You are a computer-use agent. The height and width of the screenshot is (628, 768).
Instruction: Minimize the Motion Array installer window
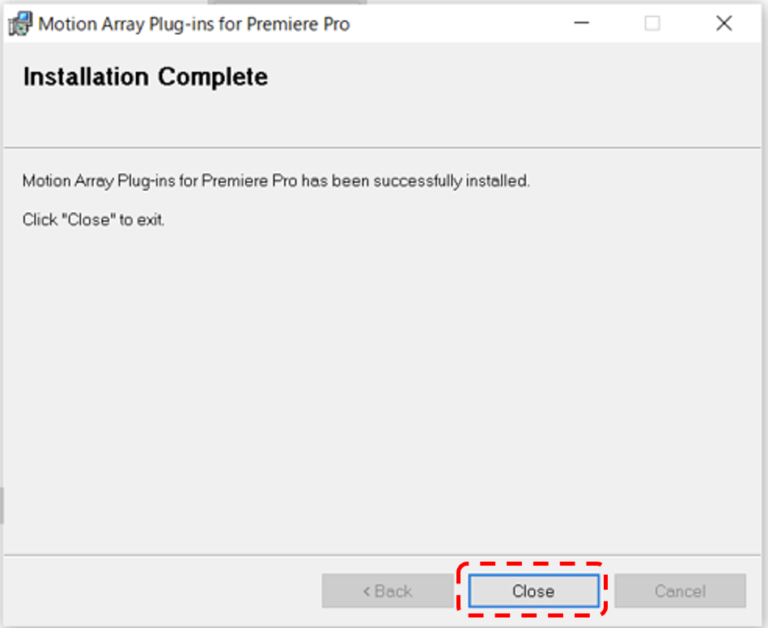pos(581,23)
